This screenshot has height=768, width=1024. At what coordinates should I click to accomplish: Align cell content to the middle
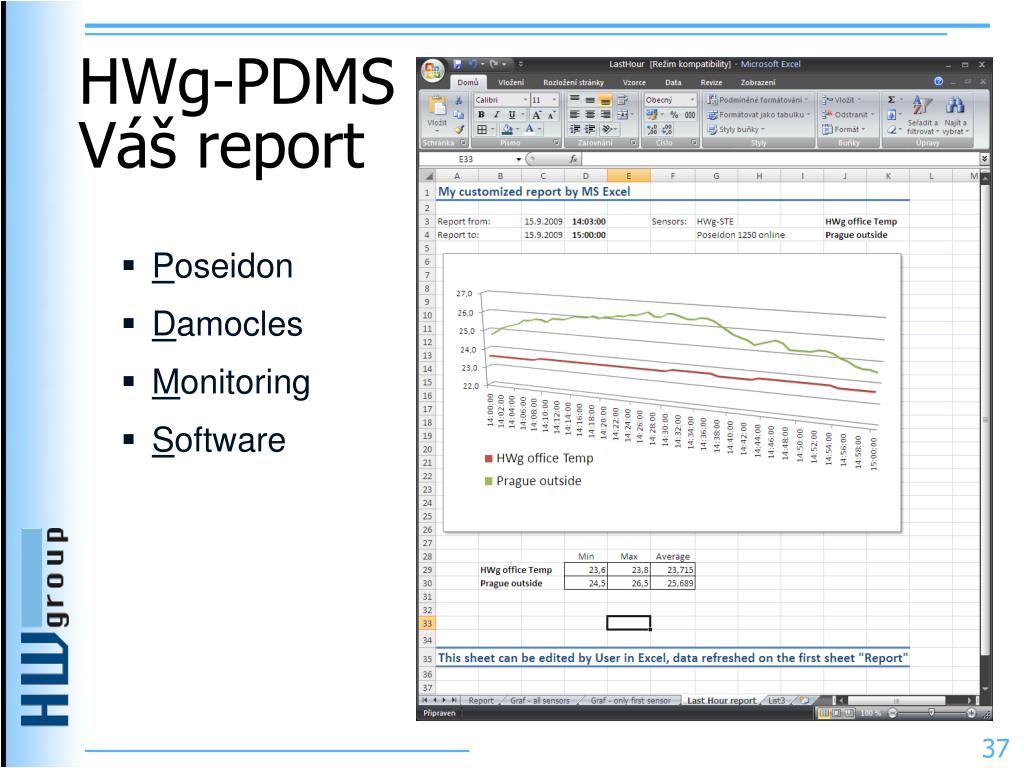pos(590,100)
